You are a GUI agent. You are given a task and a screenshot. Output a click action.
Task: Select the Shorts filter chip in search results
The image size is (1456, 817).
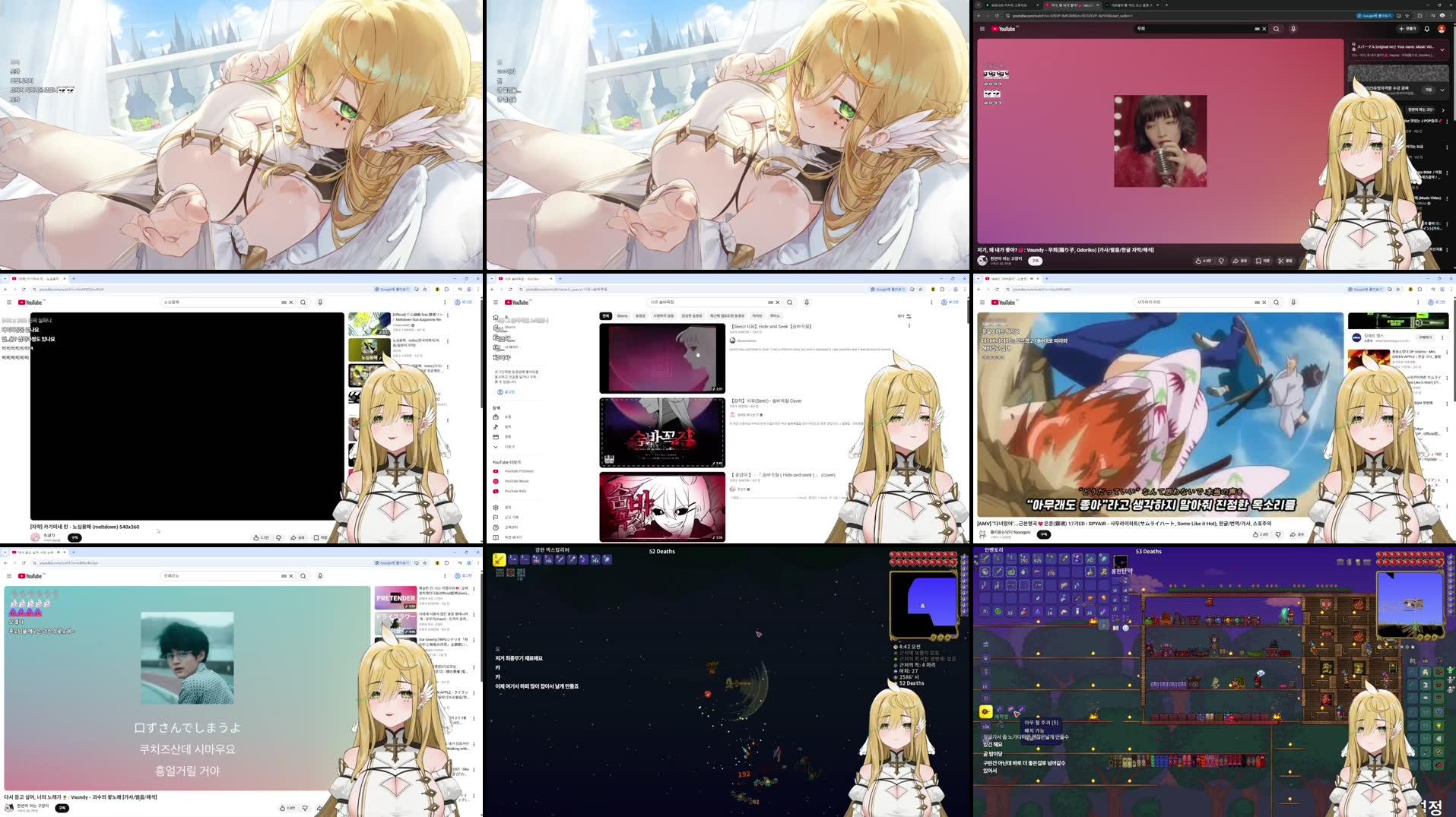pyautogui.click(x=622, y=316)
